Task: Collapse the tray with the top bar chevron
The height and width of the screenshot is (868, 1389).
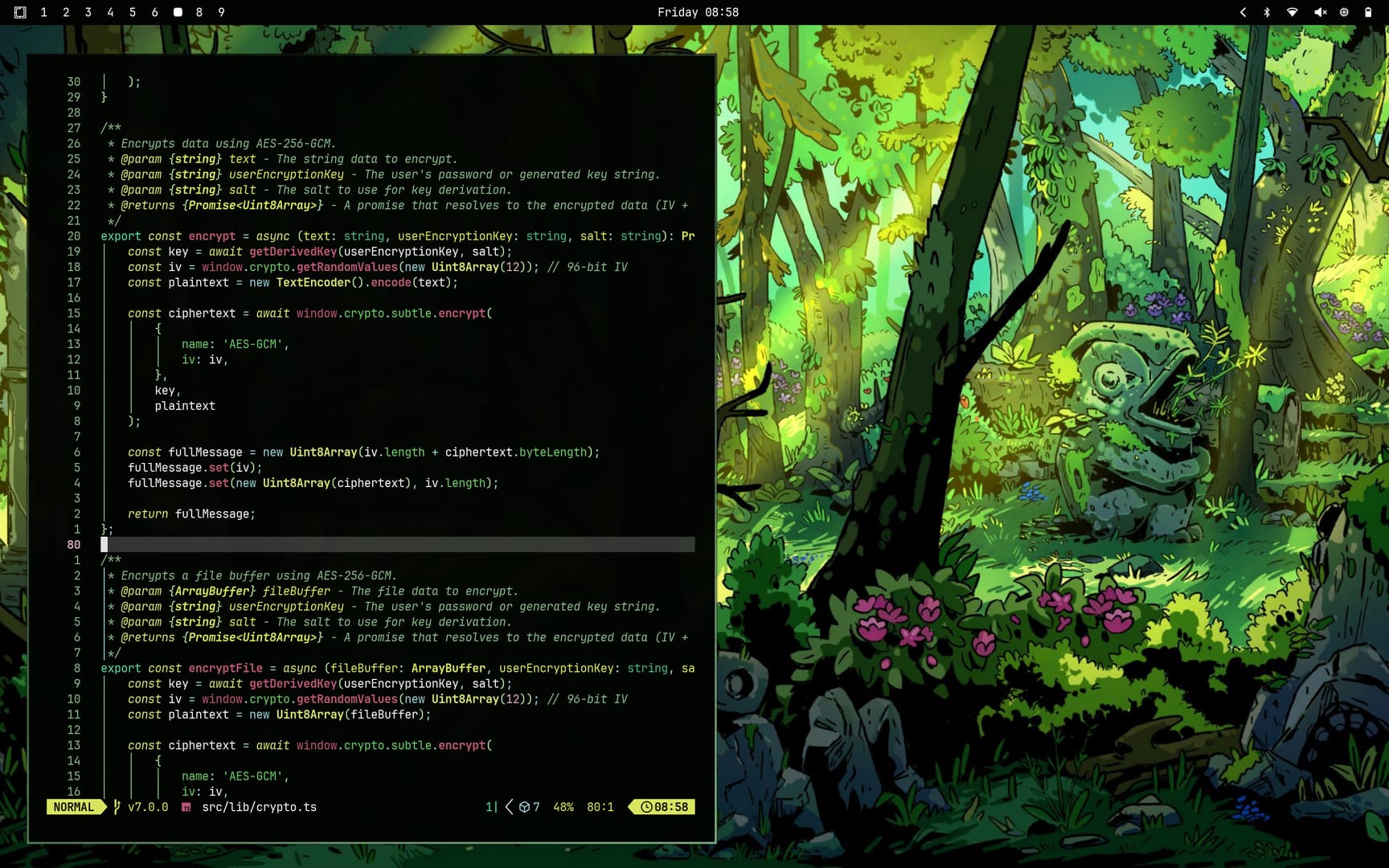Action: (x=1242, y=12)
